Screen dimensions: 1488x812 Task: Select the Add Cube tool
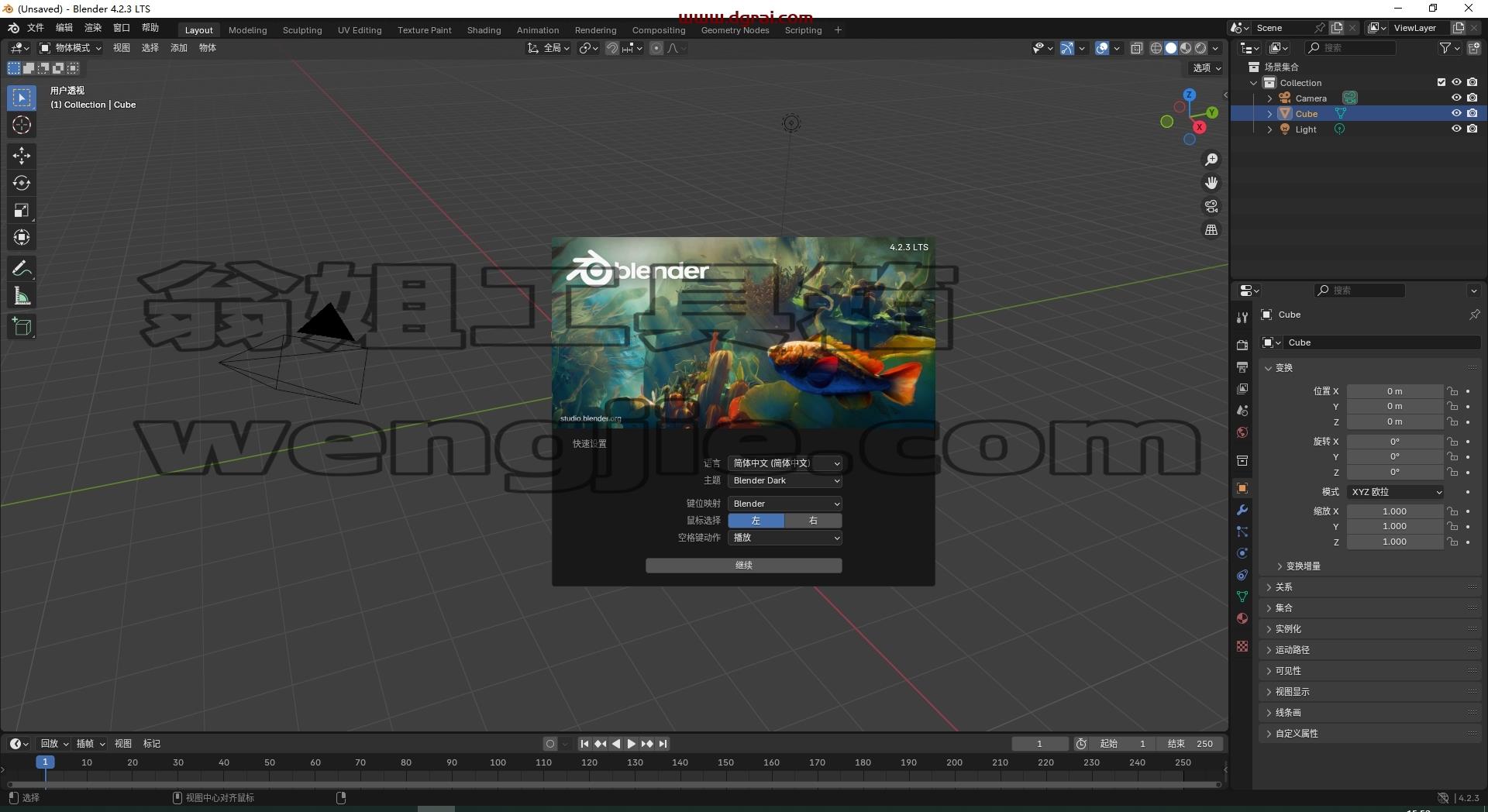click(x=22, y=327)
